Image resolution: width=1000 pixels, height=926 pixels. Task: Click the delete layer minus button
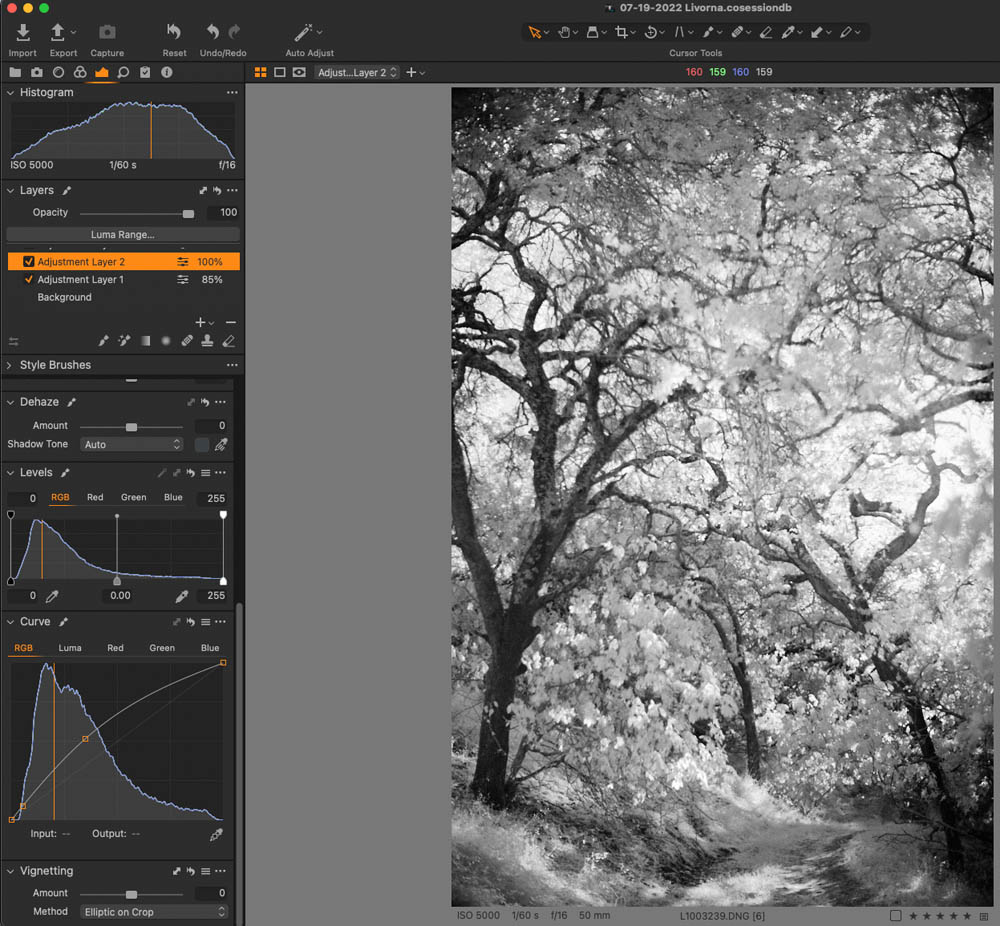coord(231,323)
